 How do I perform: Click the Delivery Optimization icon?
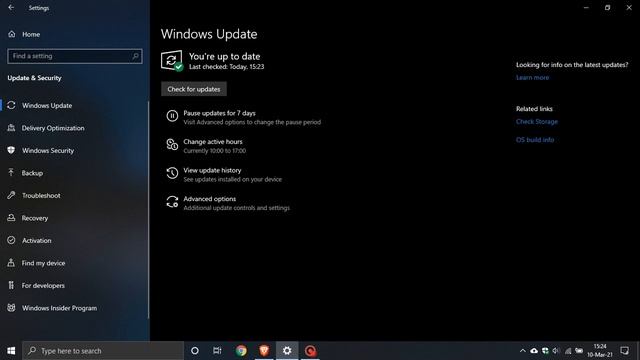click(x=11, y=128)
